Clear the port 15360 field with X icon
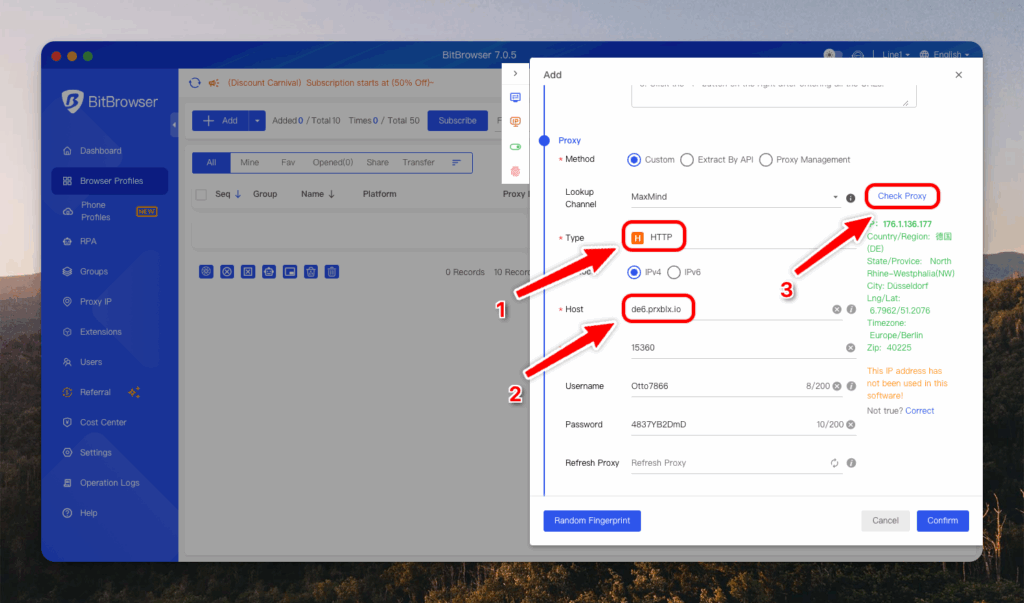The width and height of the screenshot is (1024, 603). [x=850, y=348]
